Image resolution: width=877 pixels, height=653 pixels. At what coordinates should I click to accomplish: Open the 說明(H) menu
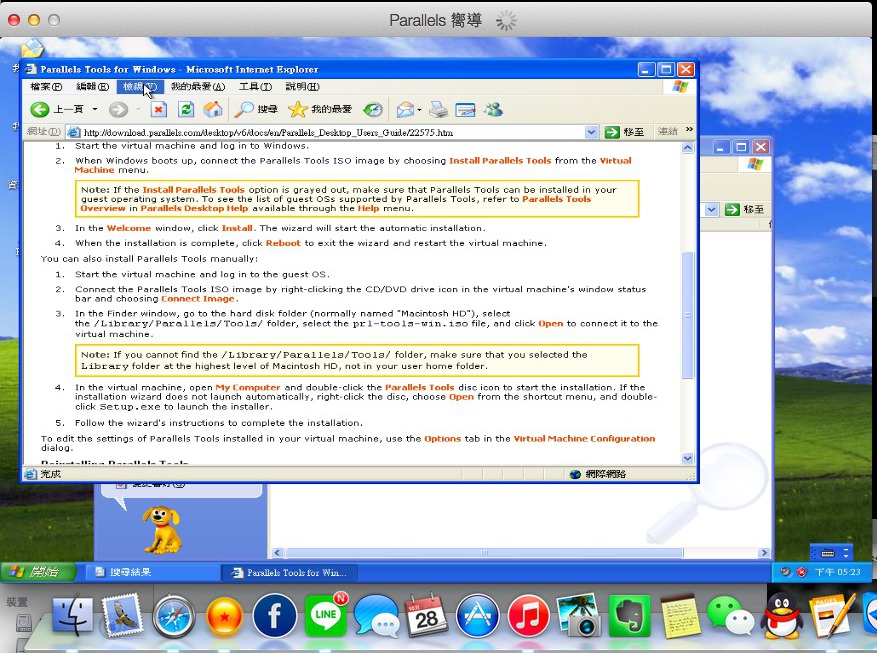(302, 87)
